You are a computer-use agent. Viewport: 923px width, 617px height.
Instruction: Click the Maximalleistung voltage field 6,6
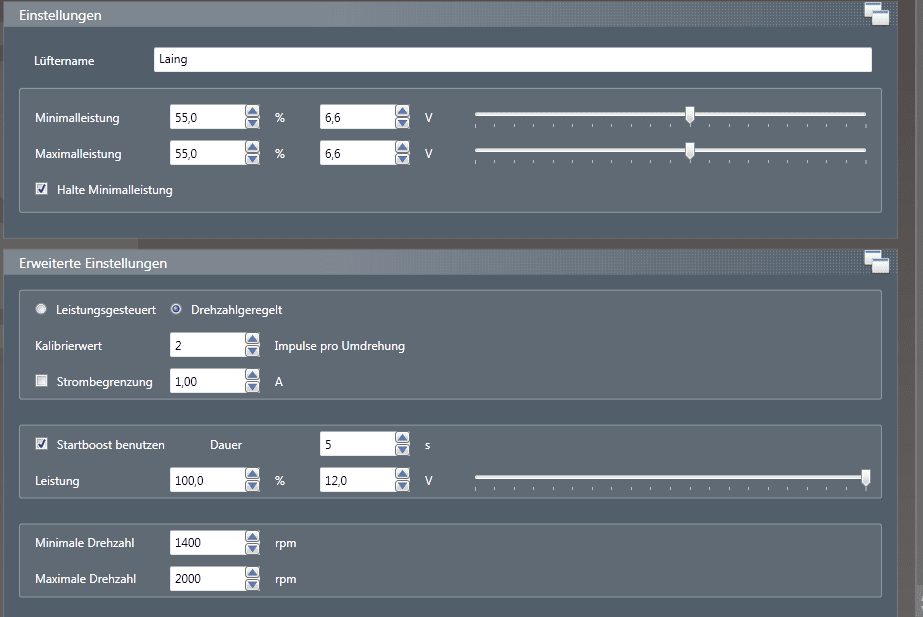(x=358, y=153)
